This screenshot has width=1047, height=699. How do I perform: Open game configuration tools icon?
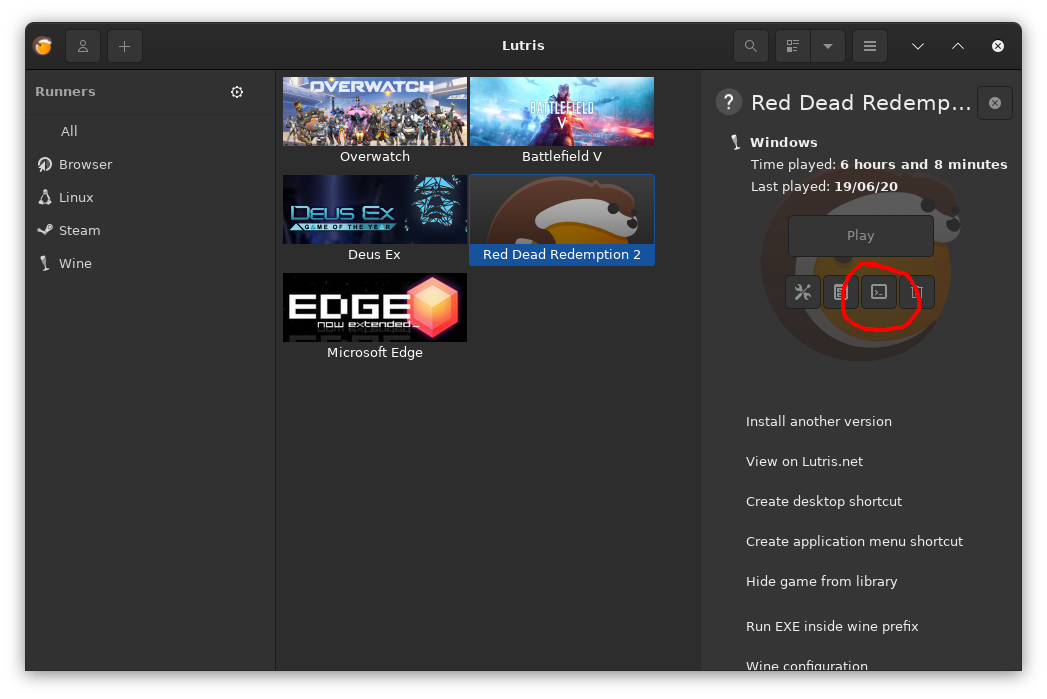tap(803, 292)
